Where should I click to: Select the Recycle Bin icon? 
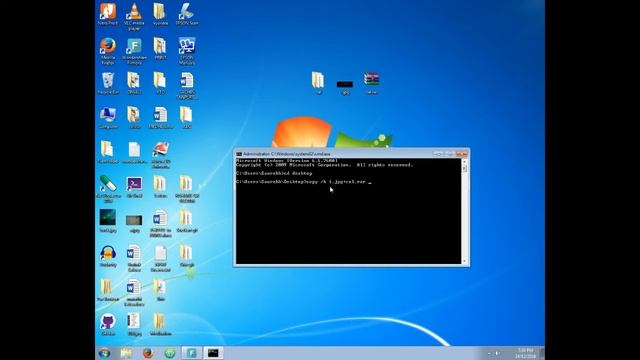(x=108, y=83)
